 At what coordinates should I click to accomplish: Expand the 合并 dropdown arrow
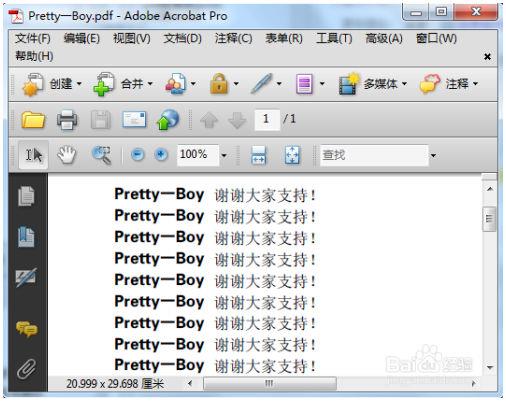(150, 84)
